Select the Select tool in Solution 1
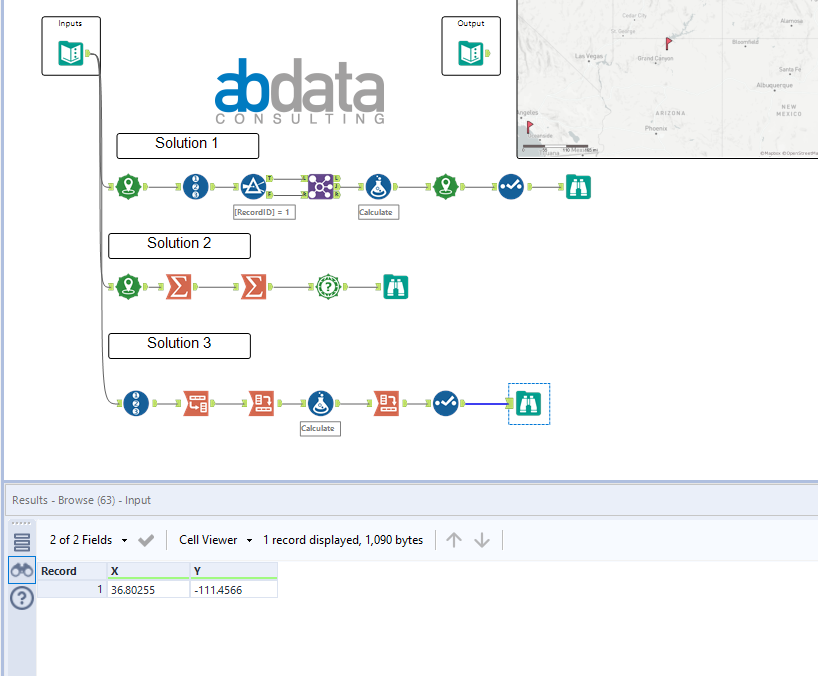Viewport: 818px width, 676px height. (511, 187)
